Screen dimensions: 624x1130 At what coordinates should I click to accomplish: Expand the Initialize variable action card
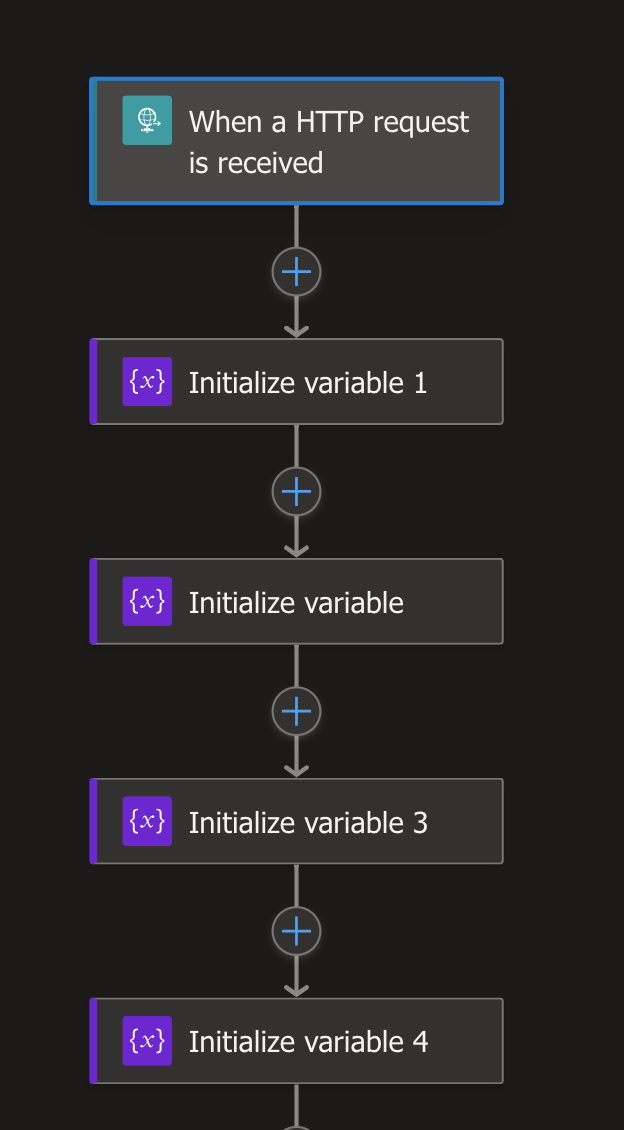(297, 601)
